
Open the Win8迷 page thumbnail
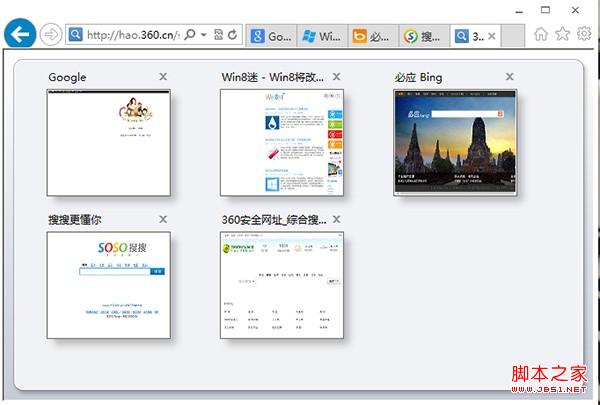[282, 143]
